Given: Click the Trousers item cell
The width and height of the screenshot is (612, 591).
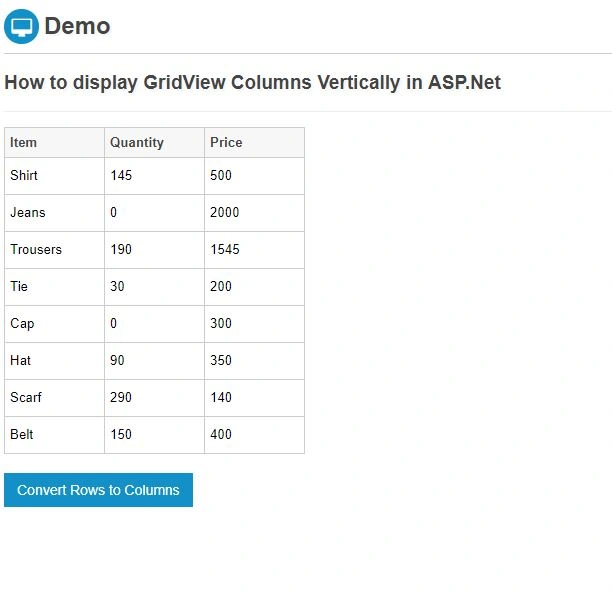Looking at the screenshot, I should click(54, 250).
